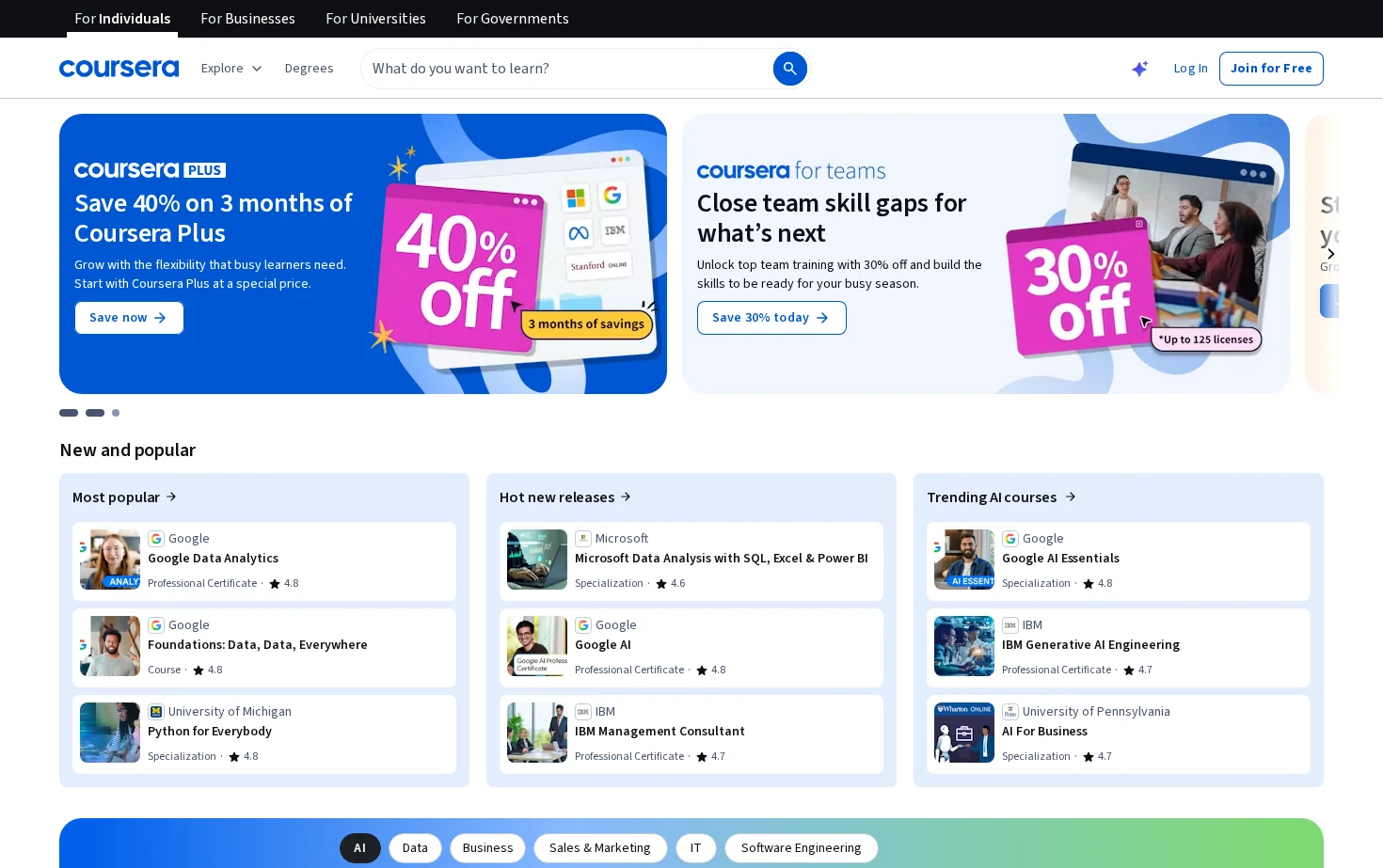Open the Google AI Essentials thumbnail

coord(964,560)
